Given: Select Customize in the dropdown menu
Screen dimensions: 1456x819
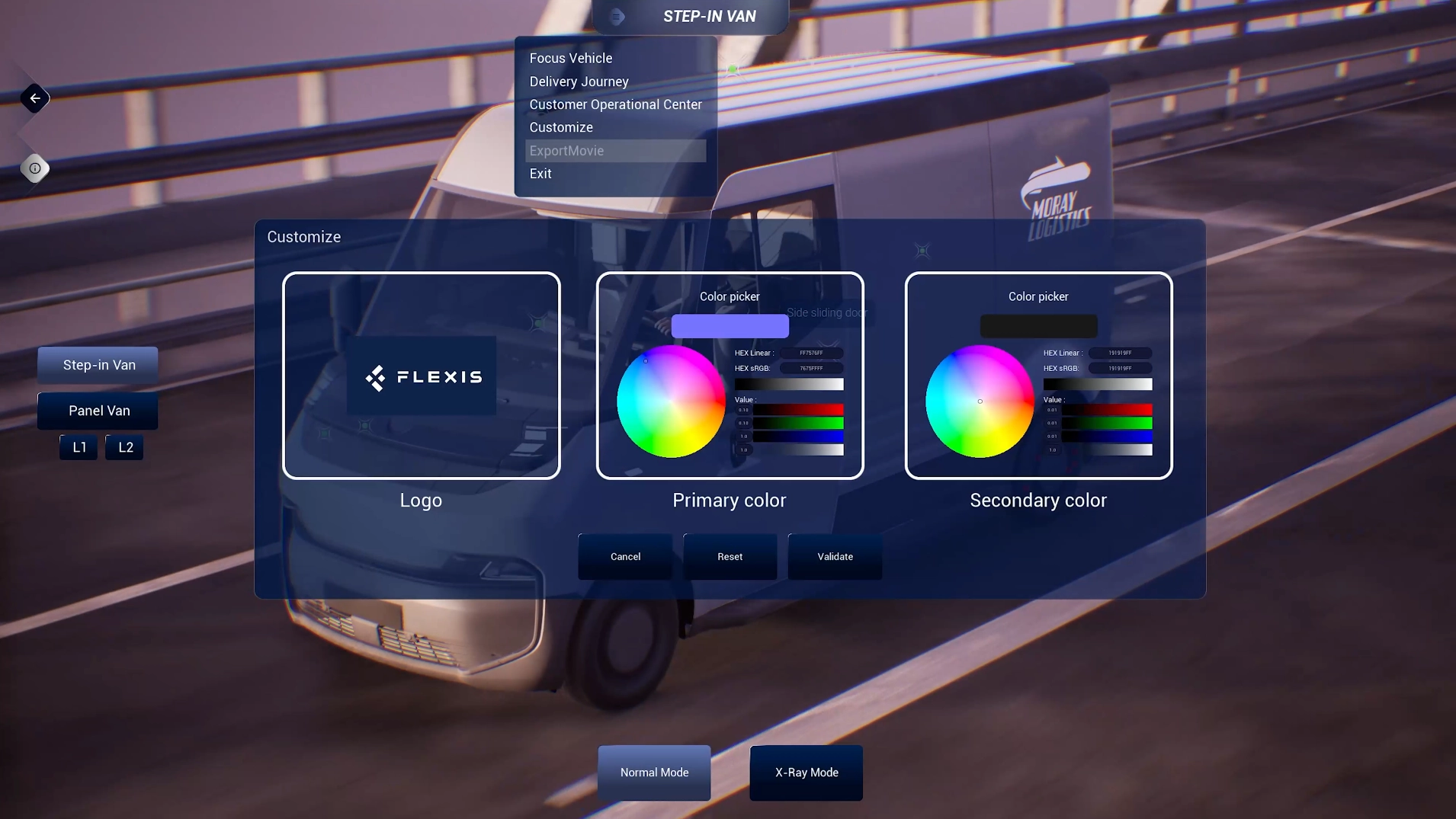Looking at the screenshot, I should click(561, 127).
